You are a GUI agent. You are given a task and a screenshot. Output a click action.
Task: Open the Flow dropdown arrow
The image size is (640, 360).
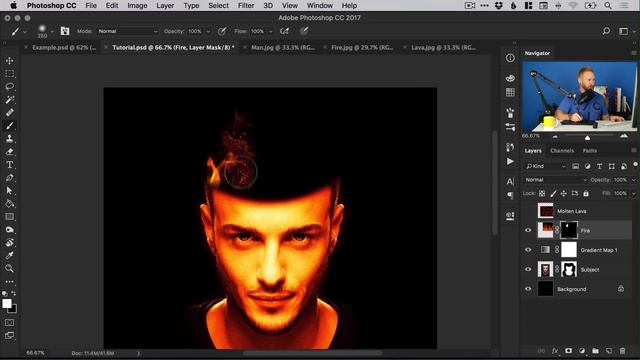(x=270, y=31)
